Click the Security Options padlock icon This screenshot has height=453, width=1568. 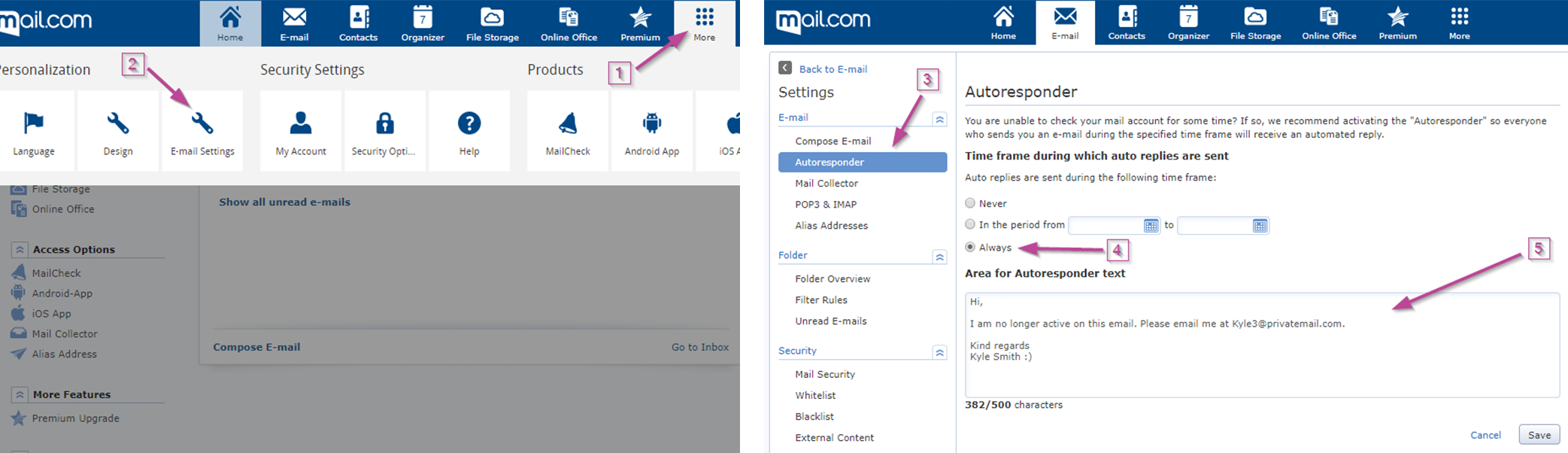[x=384, y=123]
